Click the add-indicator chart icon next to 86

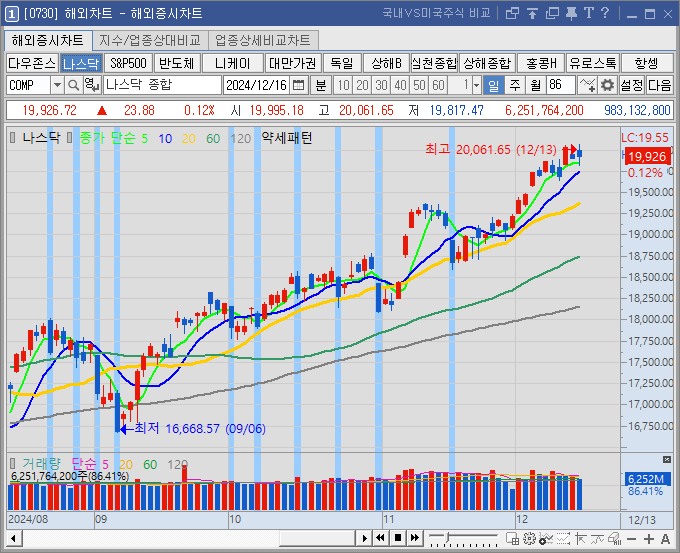tap(588, 85)
